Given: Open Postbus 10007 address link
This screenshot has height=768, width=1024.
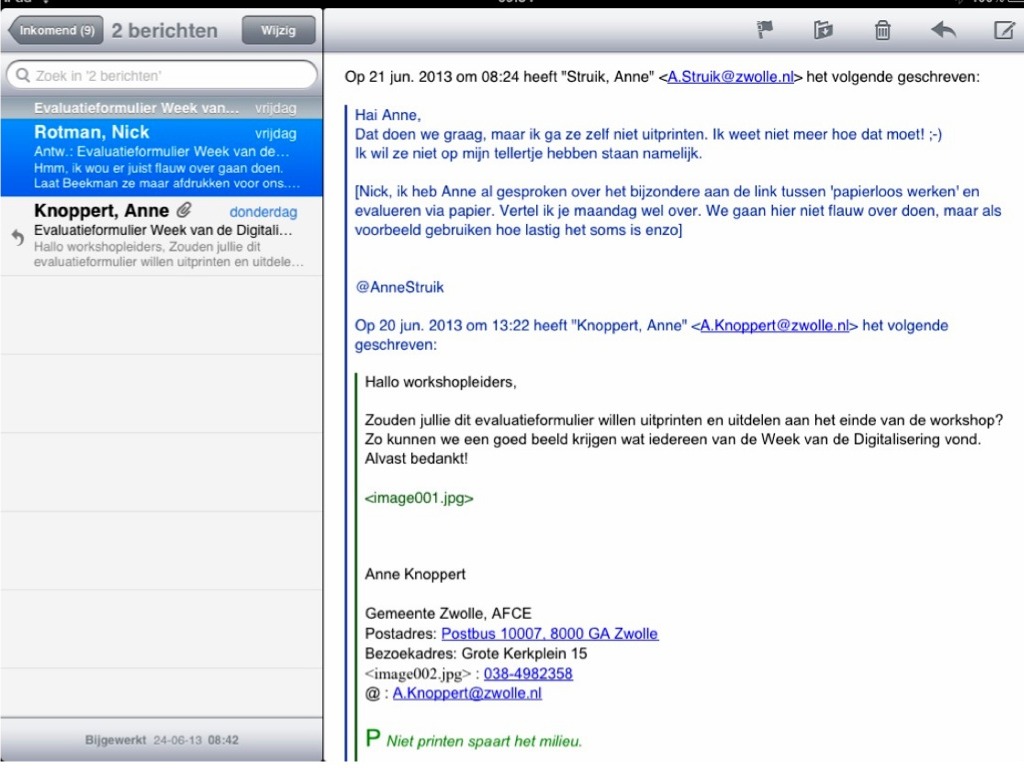Looking at the screenshot, I should 549,634.
